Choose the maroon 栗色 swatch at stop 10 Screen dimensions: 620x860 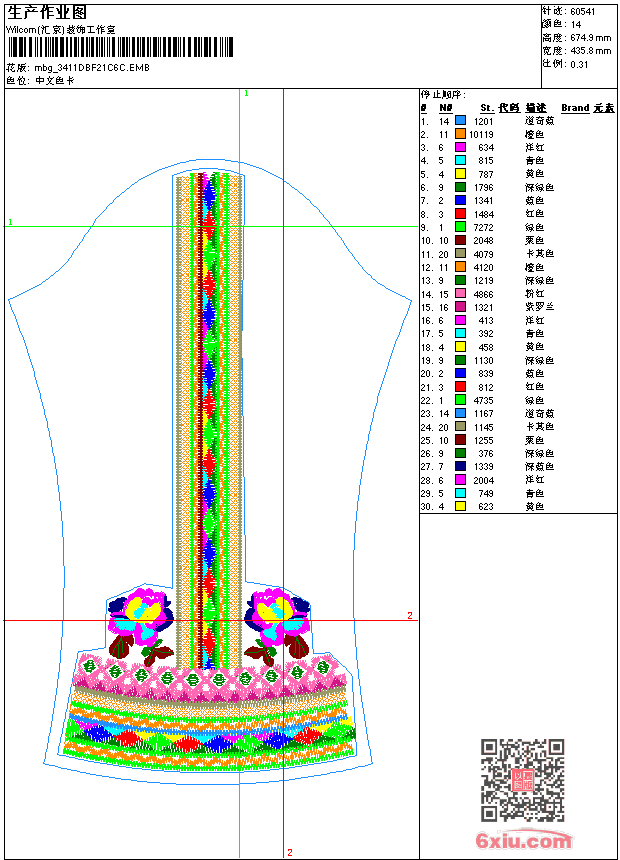point(461,240)
